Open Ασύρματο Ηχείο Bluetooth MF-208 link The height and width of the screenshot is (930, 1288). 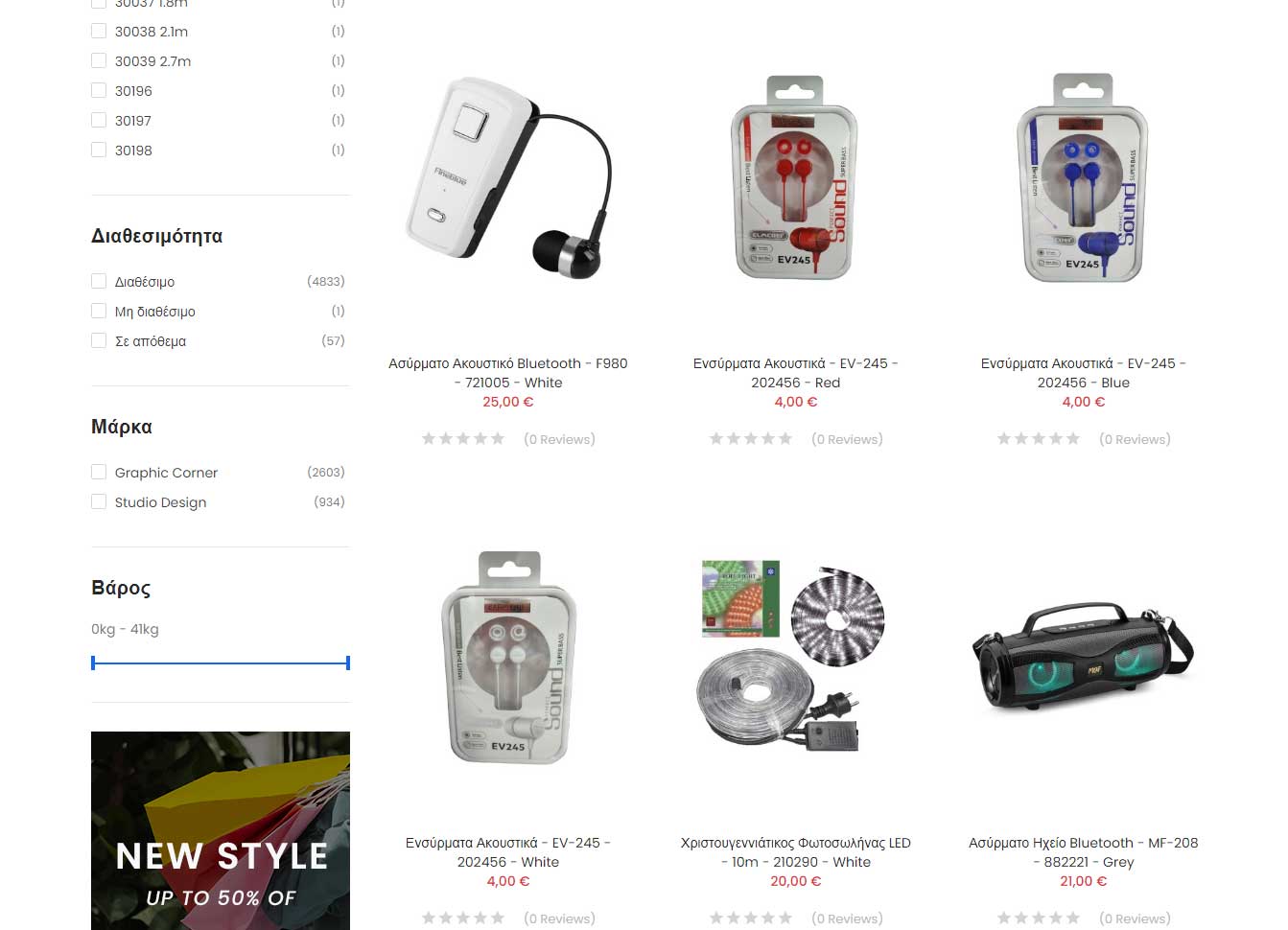(x=1083, y=852)
